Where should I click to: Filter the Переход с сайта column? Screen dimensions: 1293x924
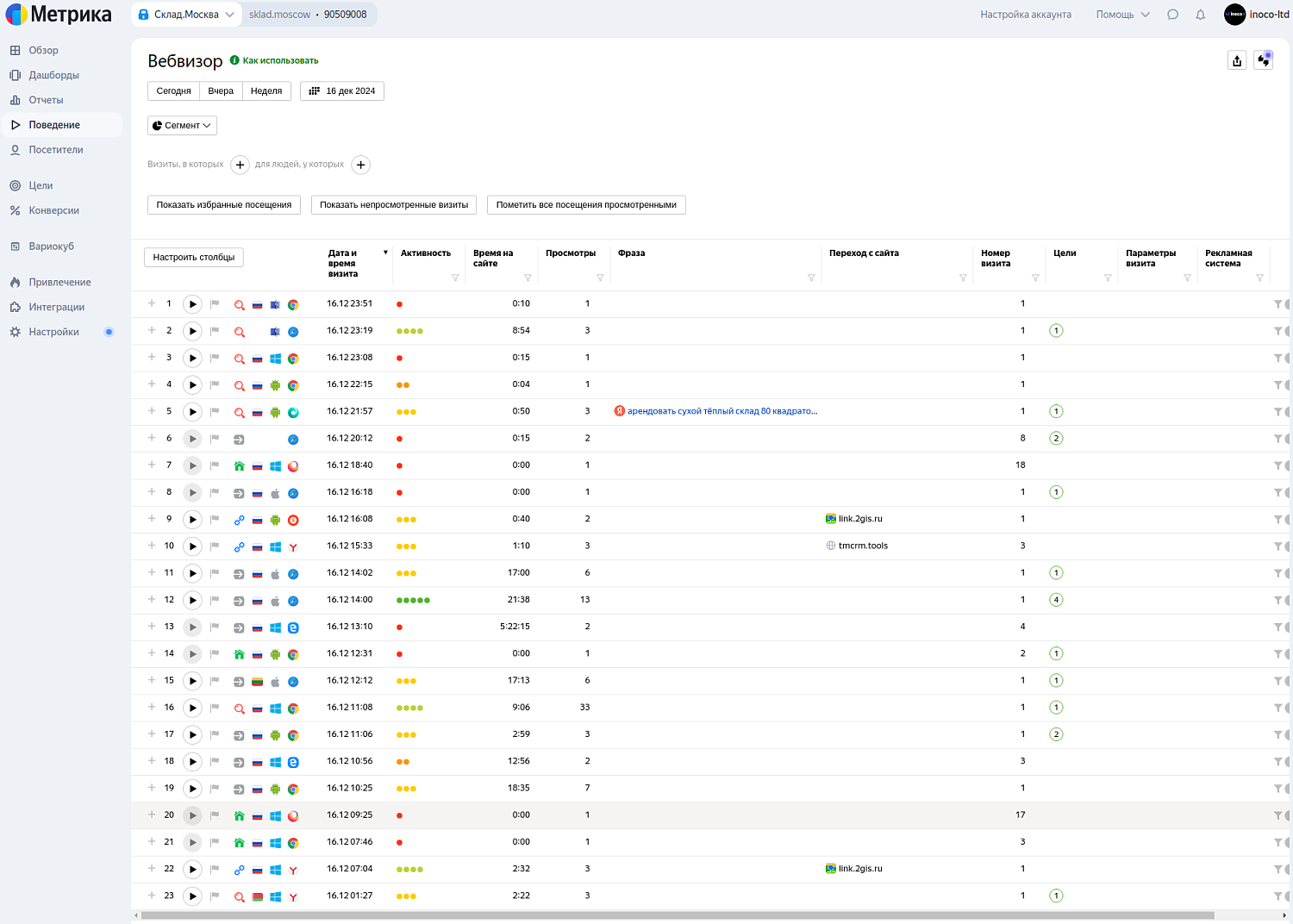tap(963, 278)
